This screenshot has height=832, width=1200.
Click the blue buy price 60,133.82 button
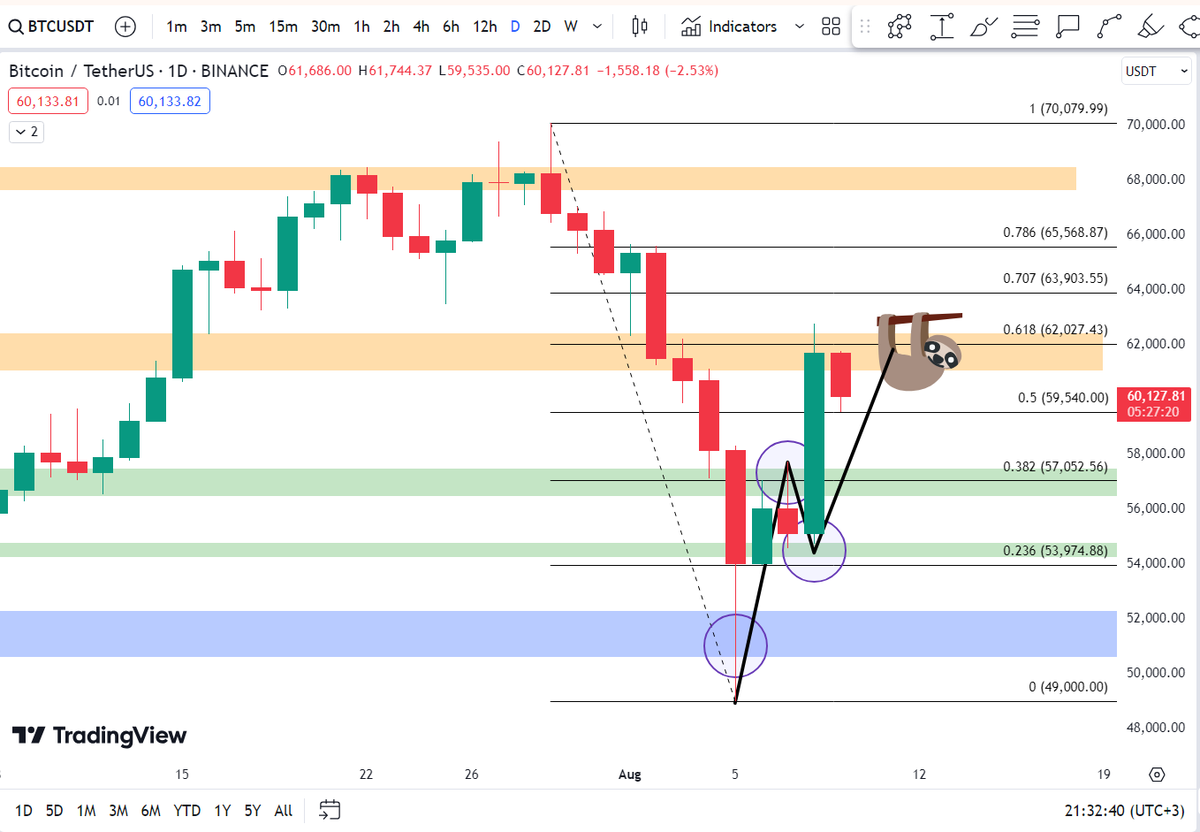click(170, 101)
